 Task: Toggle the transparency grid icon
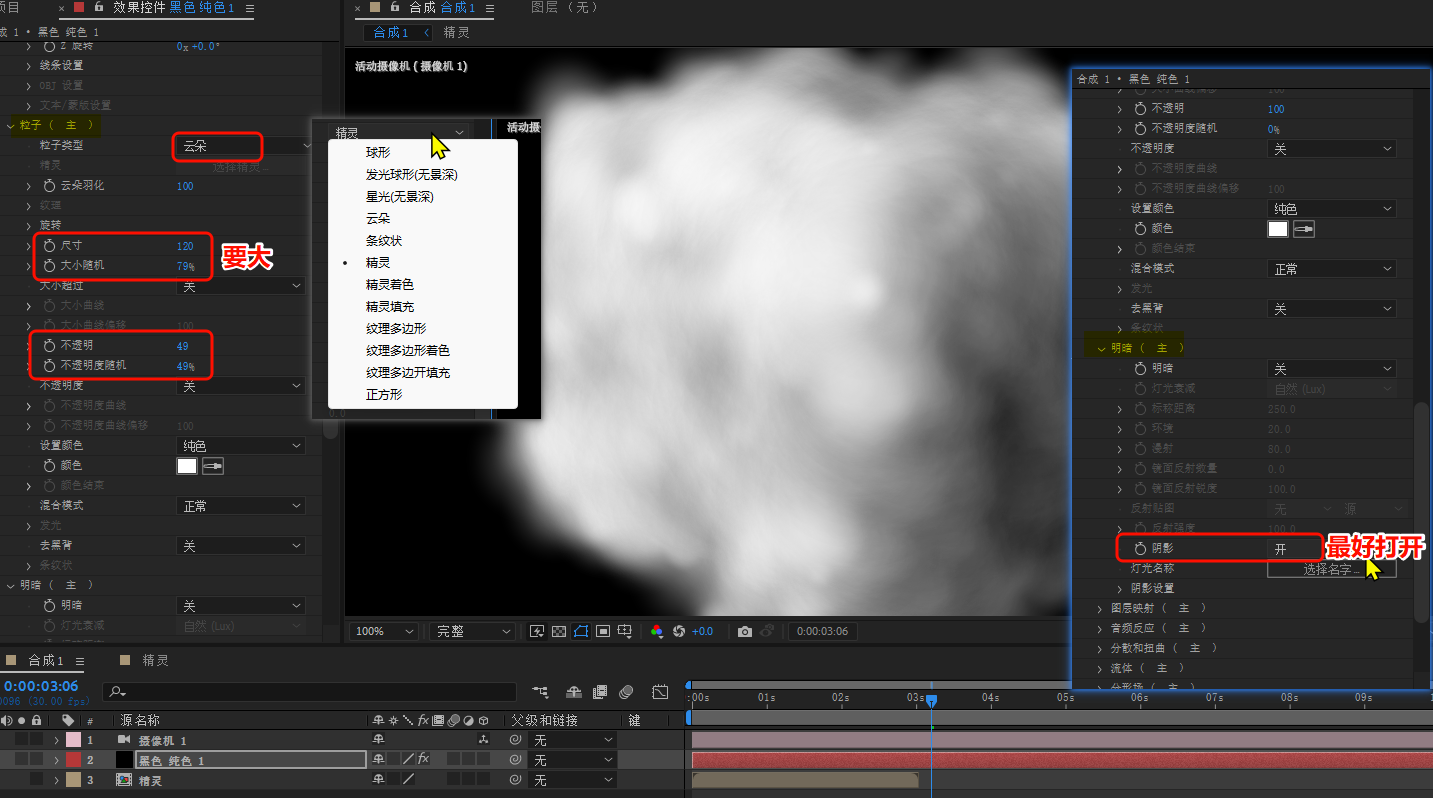pos(559,631)
